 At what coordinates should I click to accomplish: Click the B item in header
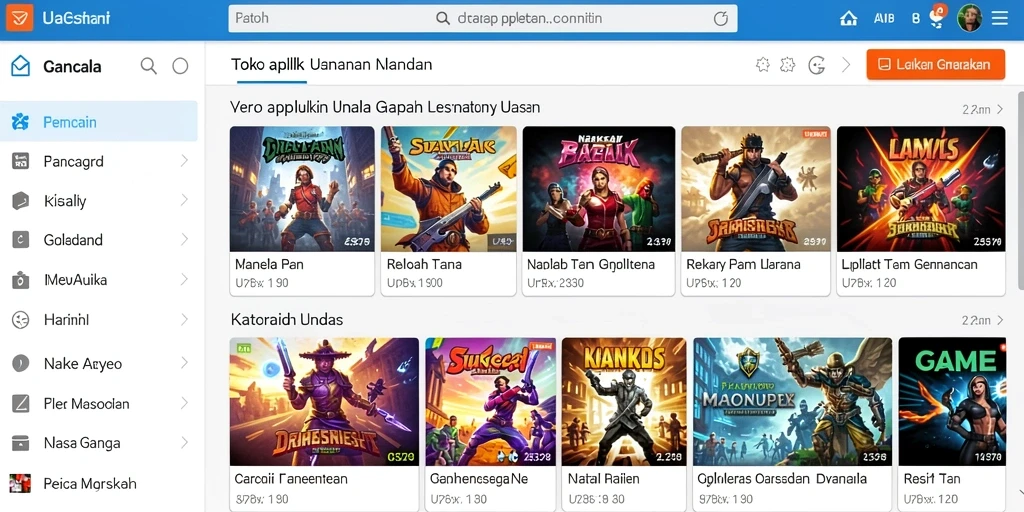[x=916, y=18]
